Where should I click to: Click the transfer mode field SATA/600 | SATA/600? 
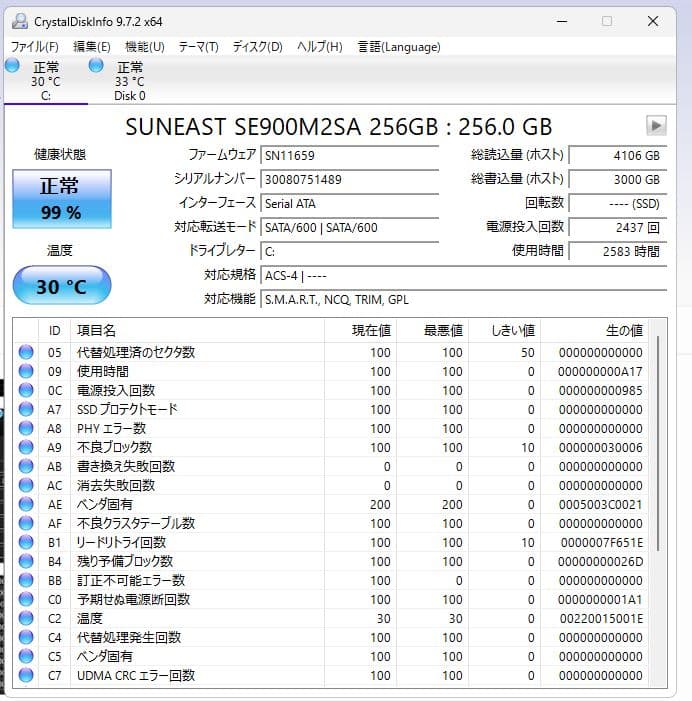click(350, 228)
